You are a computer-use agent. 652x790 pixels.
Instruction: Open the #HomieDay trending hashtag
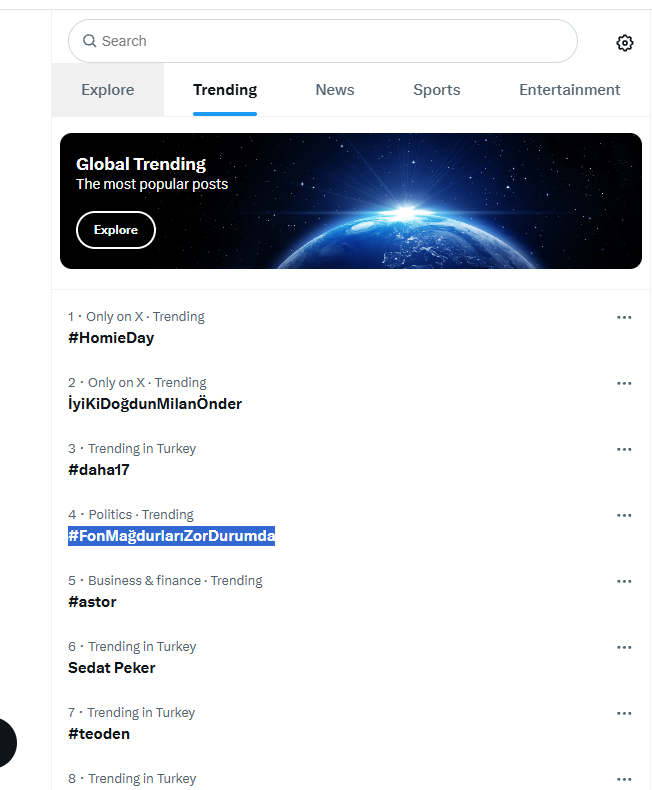[111, 338]
